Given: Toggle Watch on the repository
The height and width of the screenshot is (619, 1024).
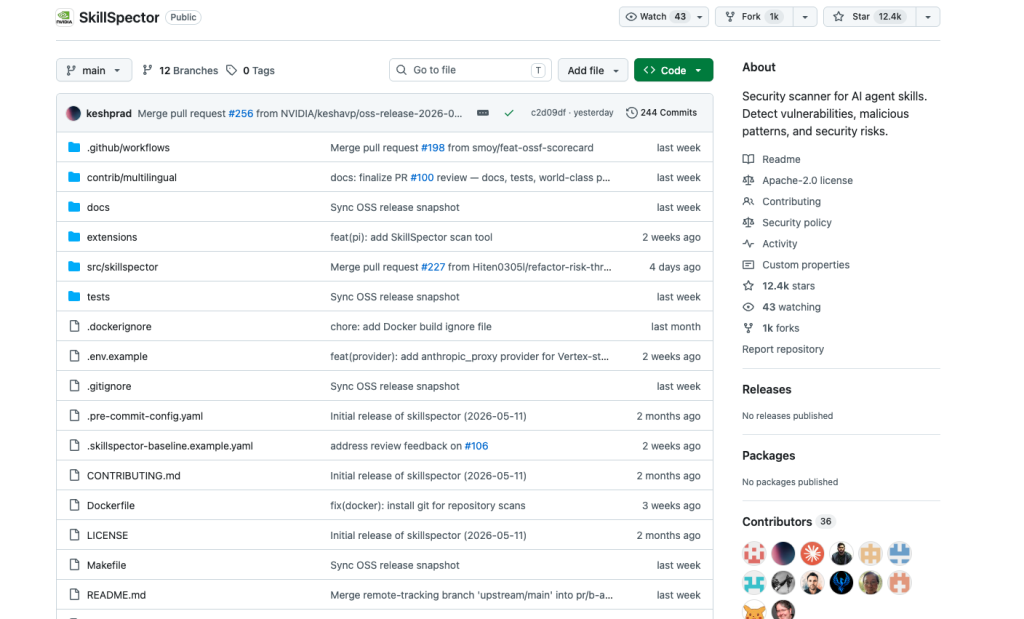Looking at the screenshot, I should tap(655, 17).
